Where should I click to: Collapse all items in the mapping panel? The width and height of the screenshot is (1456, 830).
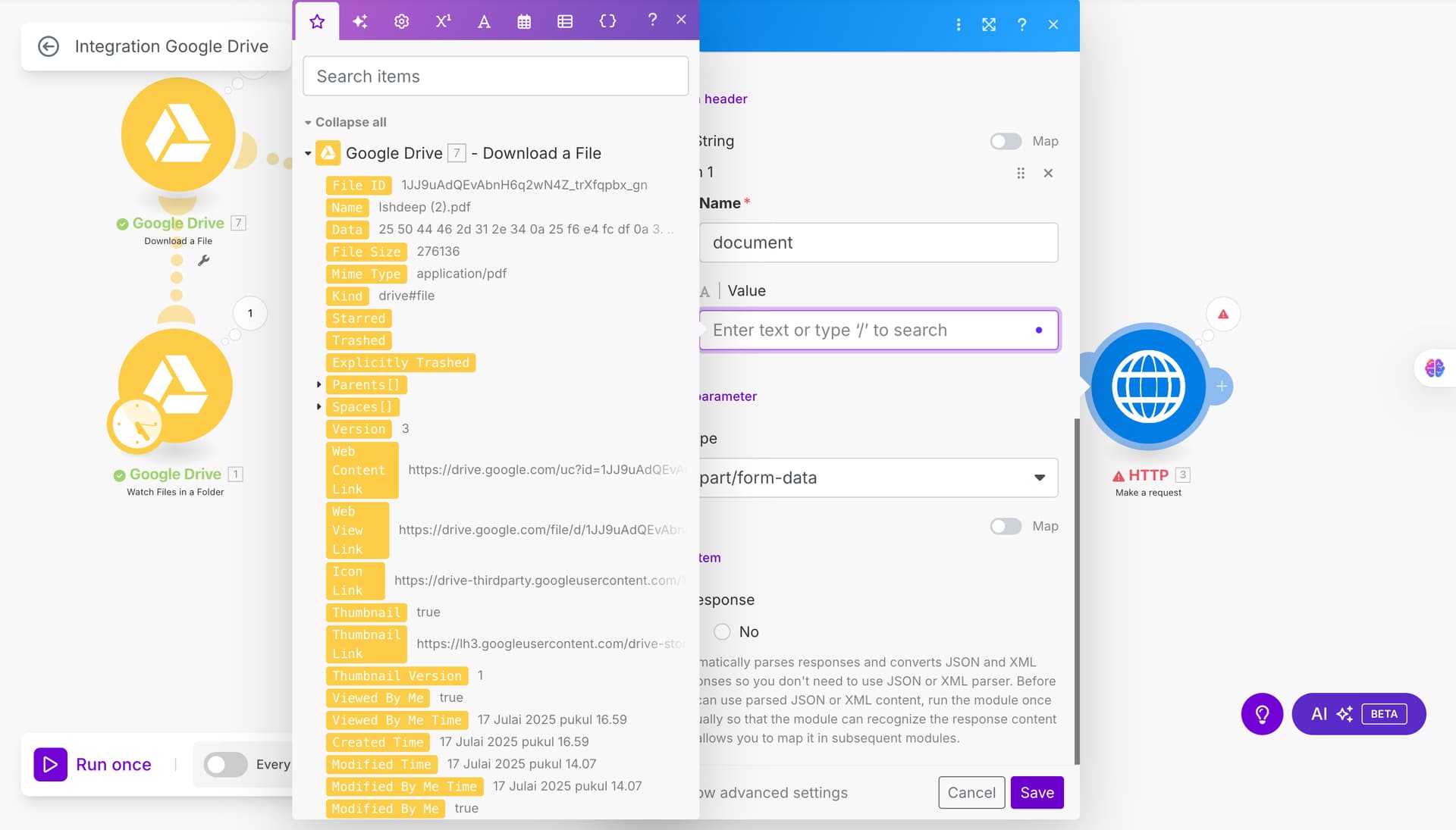[x=346, y=122]
